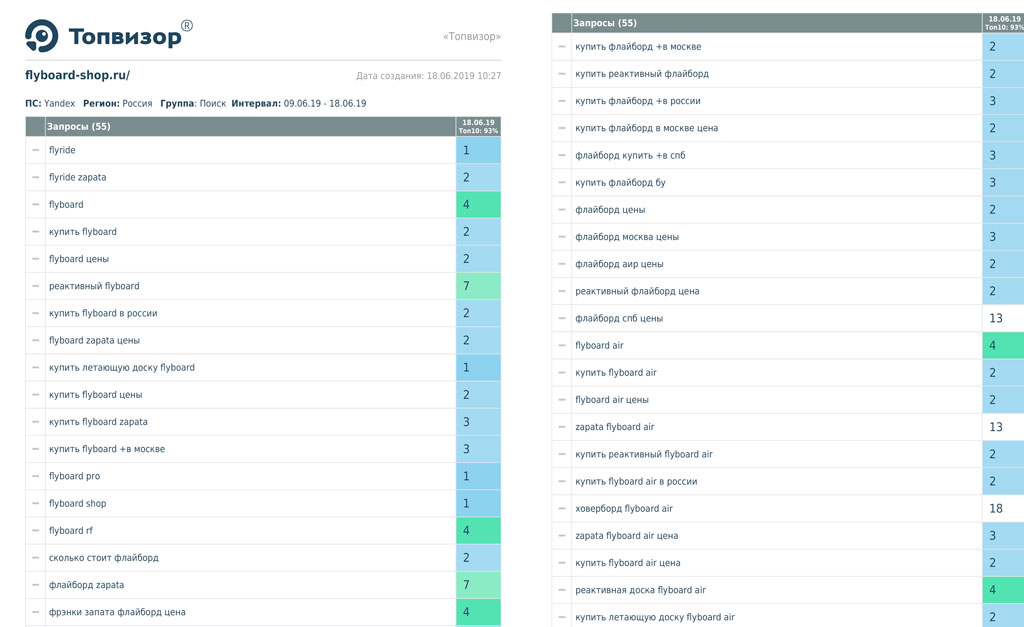The height and width of the screenshot is (627, 1024).
Task: Click position 13 for zapata flyboard air
Action: coord(1002,427)
